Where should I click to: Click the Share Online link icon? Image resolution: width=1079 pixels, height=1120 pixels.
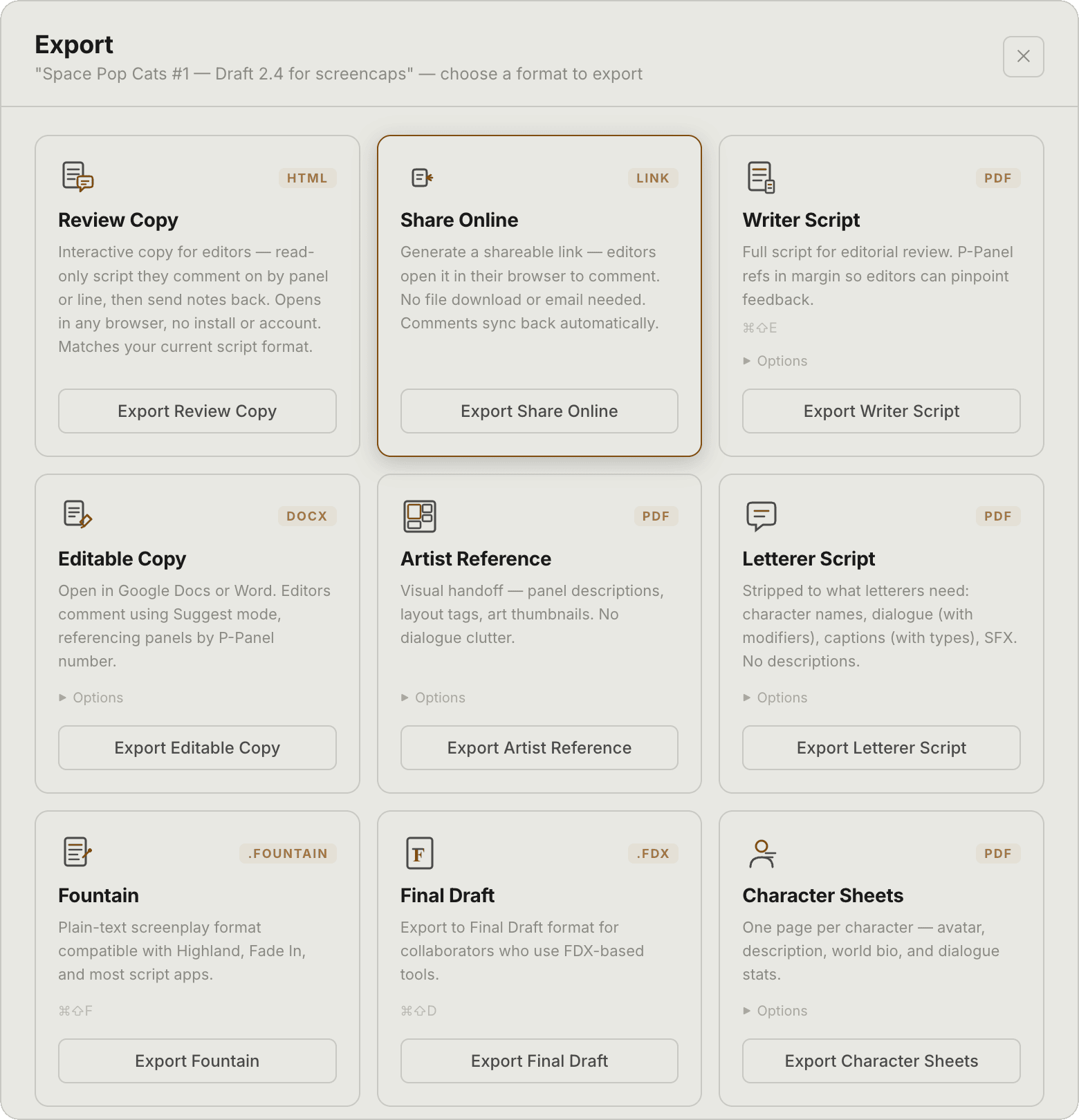click(422, 178)
